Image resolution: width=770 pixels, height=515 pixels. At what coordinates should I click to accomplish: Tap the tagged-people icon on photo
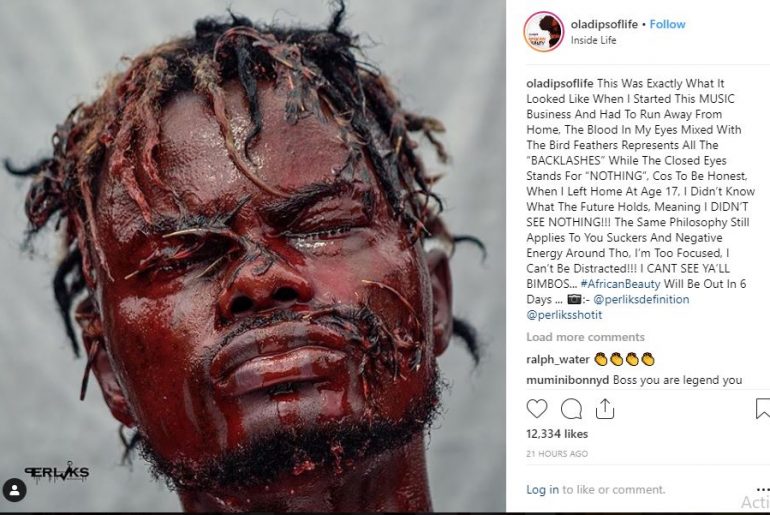click(15, 490)
